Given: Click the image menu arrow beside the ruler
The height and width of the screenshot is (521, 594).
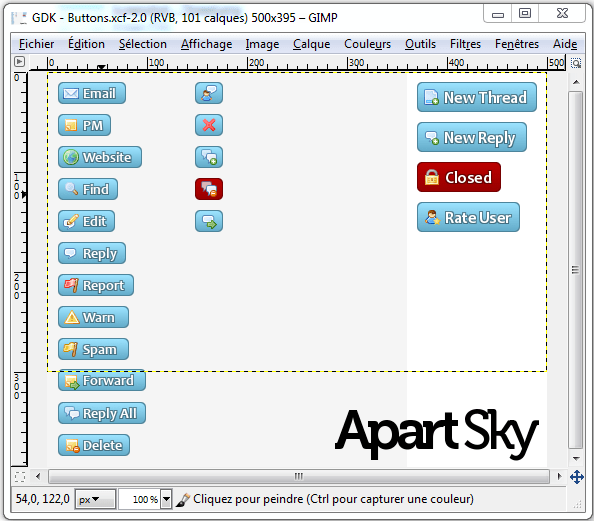Looking at the screenshot, I should [x=19, y=61].
